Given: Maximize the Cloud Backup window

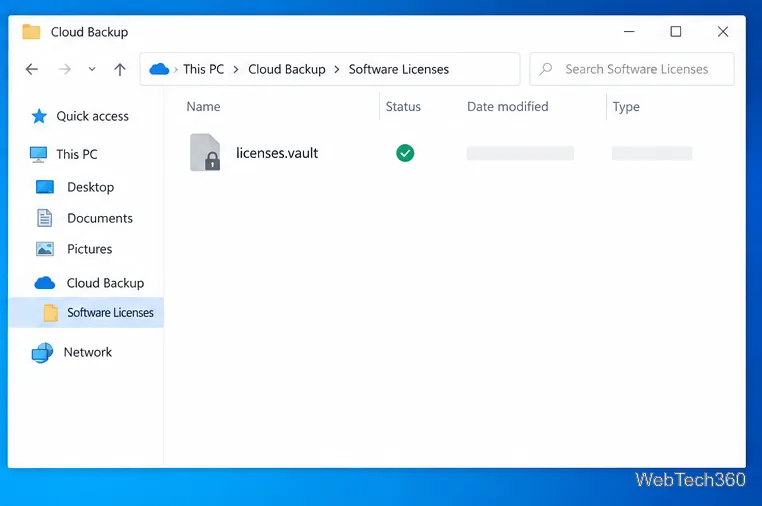Looking at the screenshot, I should pyautogui.click(x=675, y=32).
